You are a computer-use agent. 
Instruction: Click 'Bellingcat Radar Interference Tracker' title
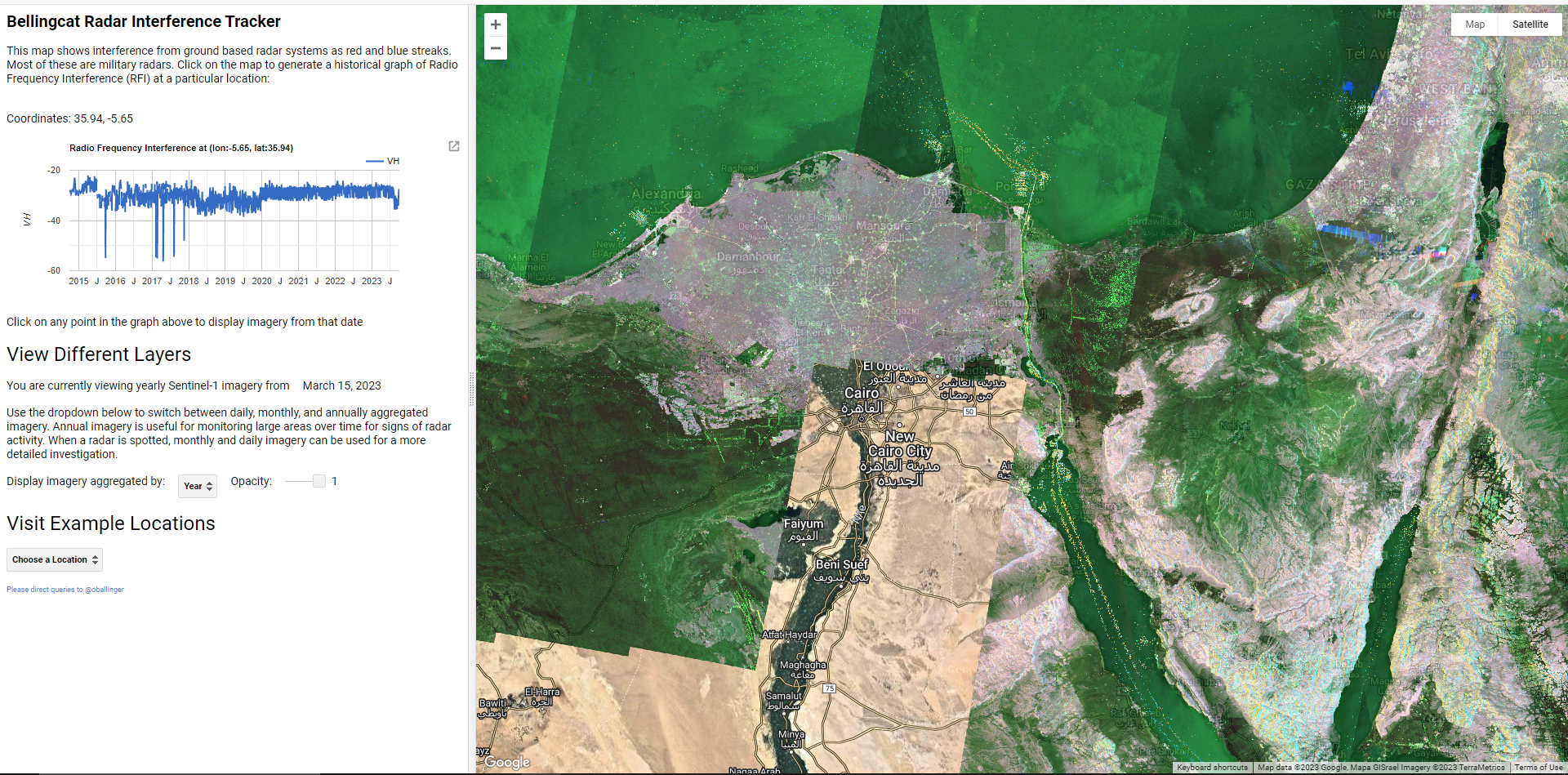144,21
